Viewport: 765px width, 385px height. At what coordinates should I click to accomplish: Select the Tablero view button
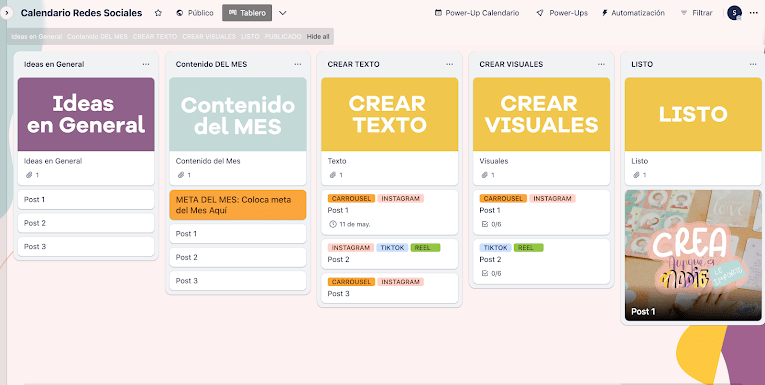[247, 13]
